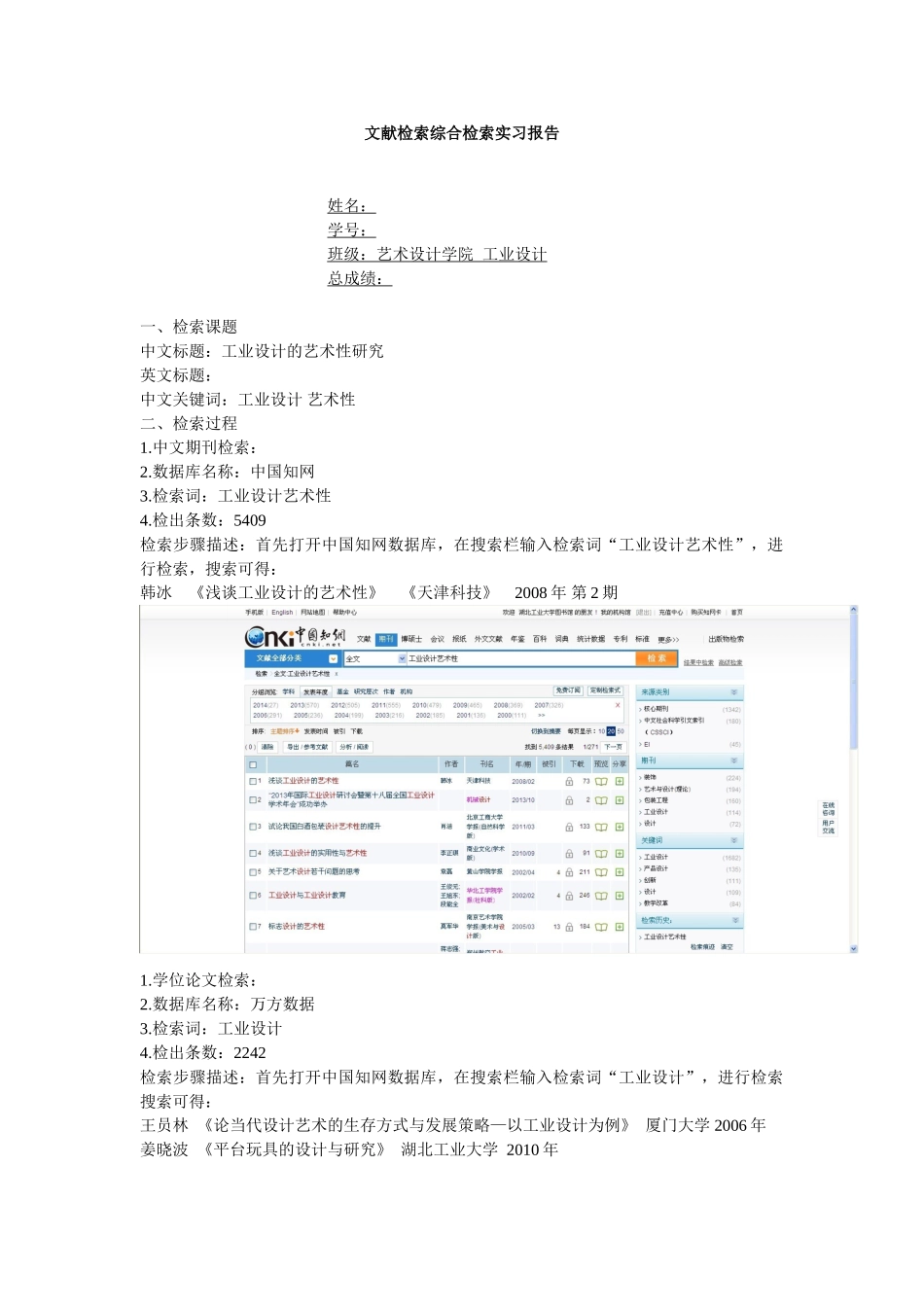The image size is (924, 1307).
Task: Click share plus icon in 机械设计 row
Action: coord(620,800)
